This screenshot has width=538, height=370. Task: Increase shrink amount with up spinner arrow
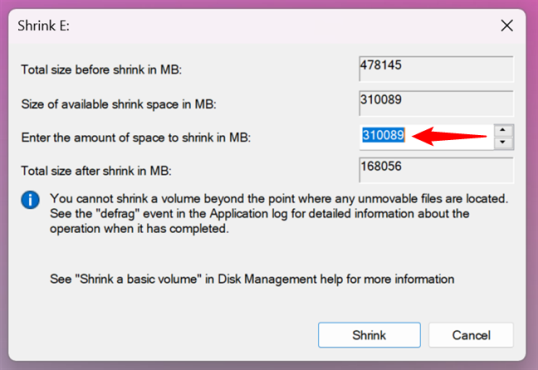point(503,130)
